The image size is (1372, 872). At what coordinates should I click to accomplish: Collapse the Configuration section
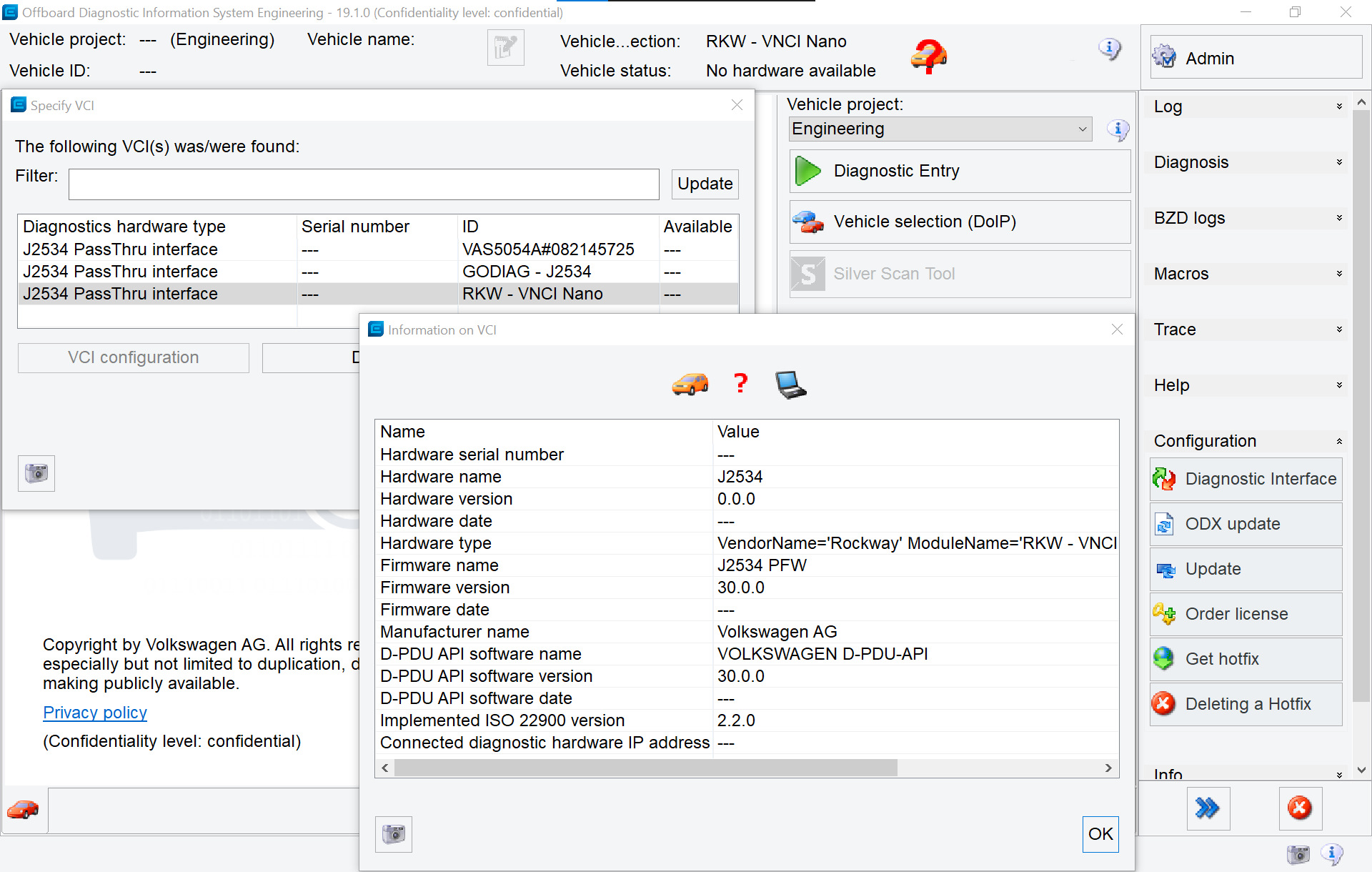coord(1248,441)
